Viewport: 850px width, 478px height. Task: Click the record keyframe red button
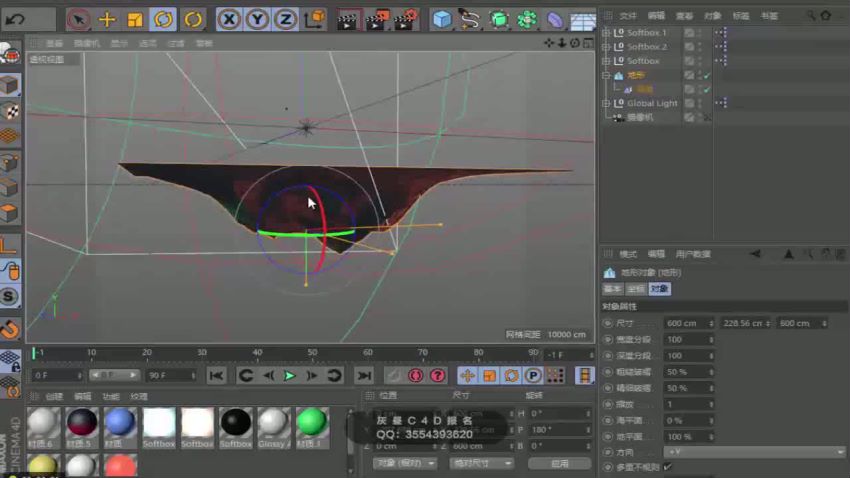[415, 376]
